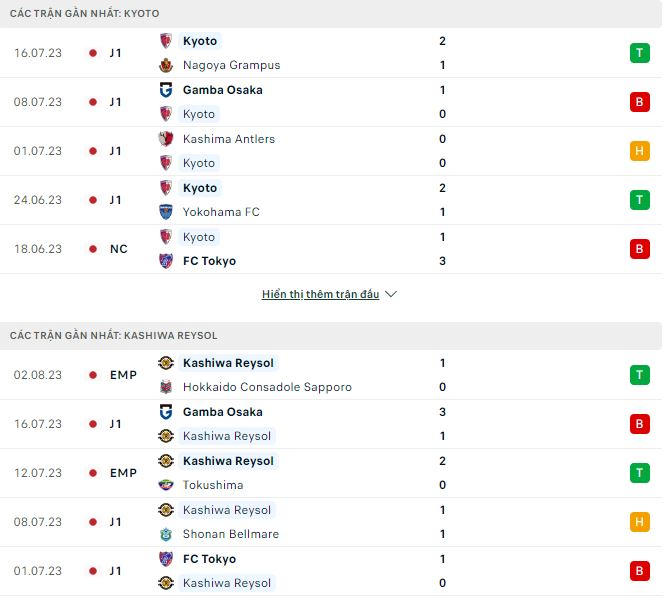Click 'Hiển thị thêm trận đấu' link
This screenshot has height=598, width=664.
pos(320,295)
